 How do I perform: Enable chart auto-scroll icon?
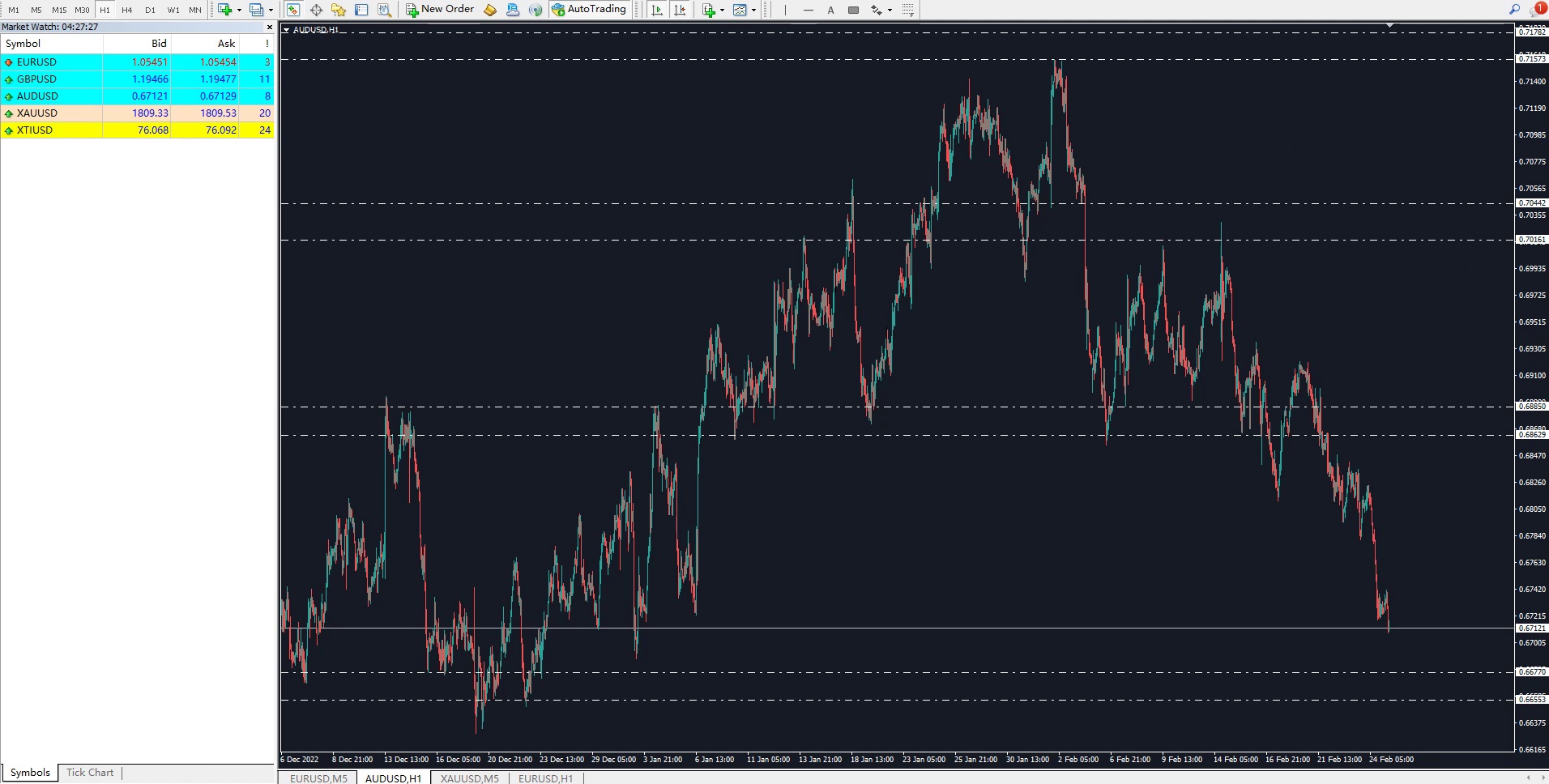coord(657,10)
